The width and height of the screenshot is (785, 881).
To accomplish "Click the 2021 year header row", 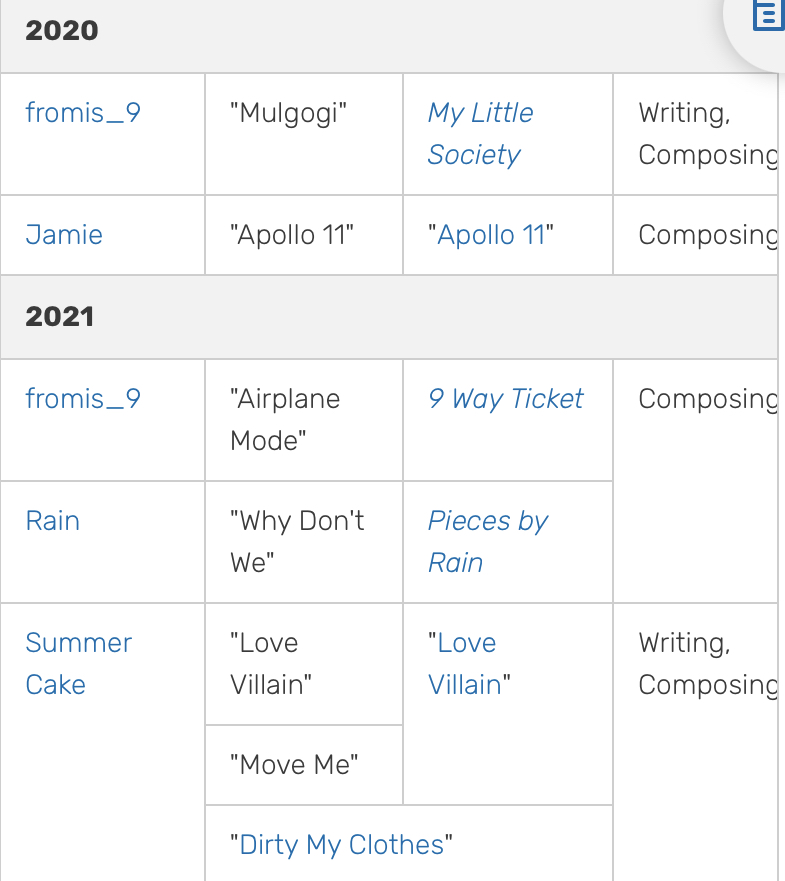I will click(389, 317).
